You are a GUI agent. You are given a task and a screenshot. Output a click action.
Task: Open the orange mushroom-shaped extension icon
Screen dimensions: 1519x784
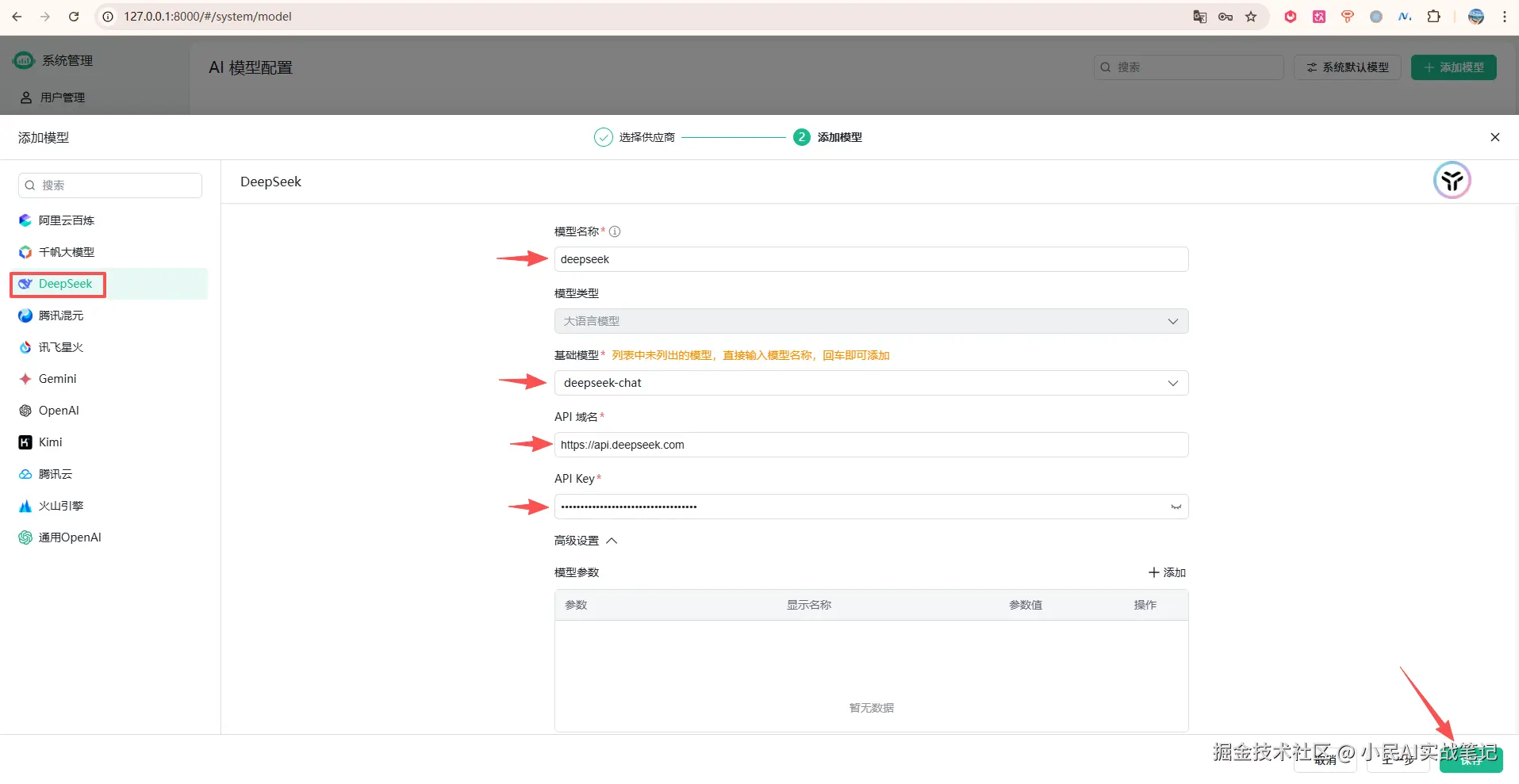coord(1348,17)
